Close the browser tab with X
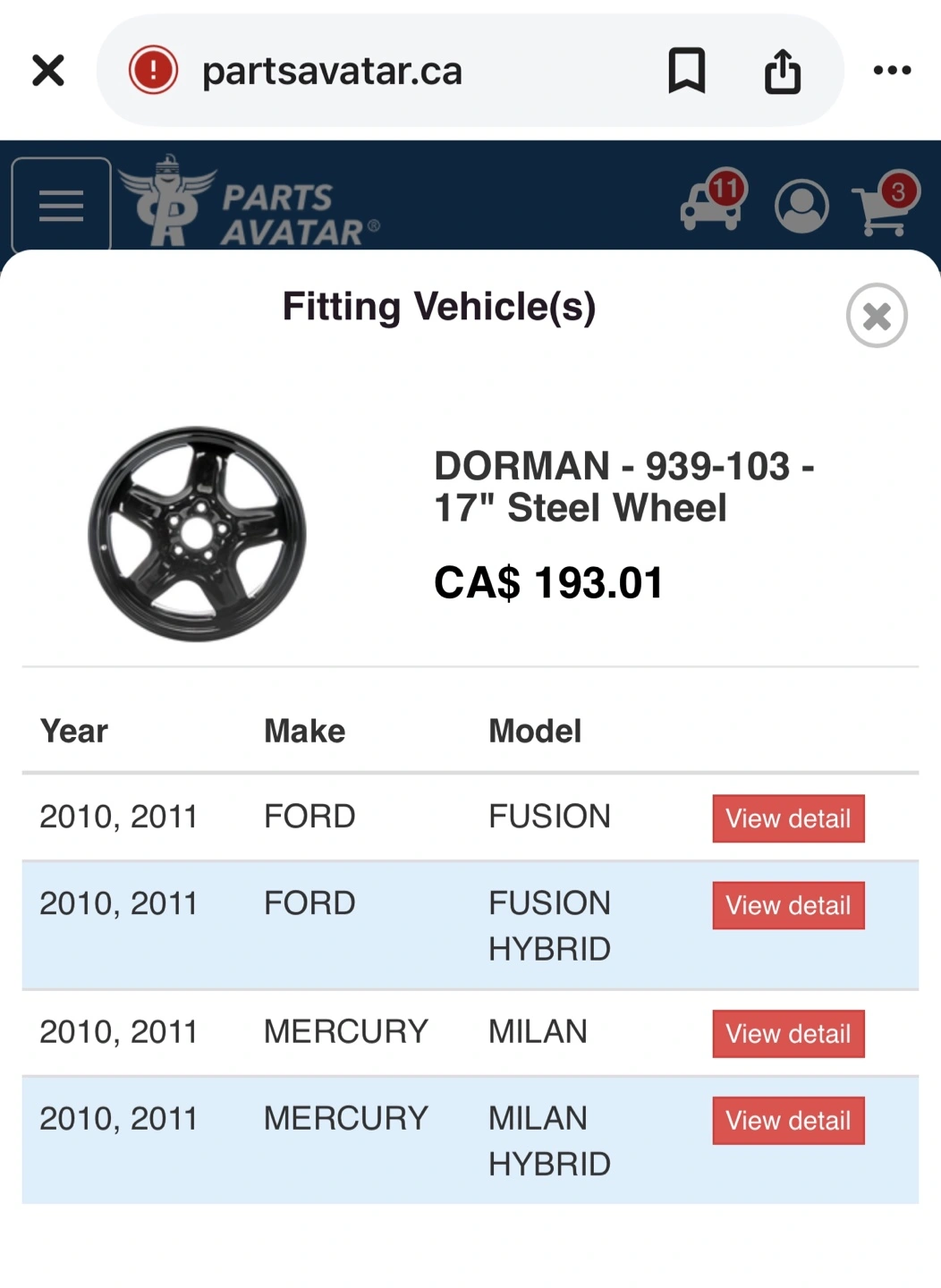This screenshot has width=941, height=1288. pos(48,70)
